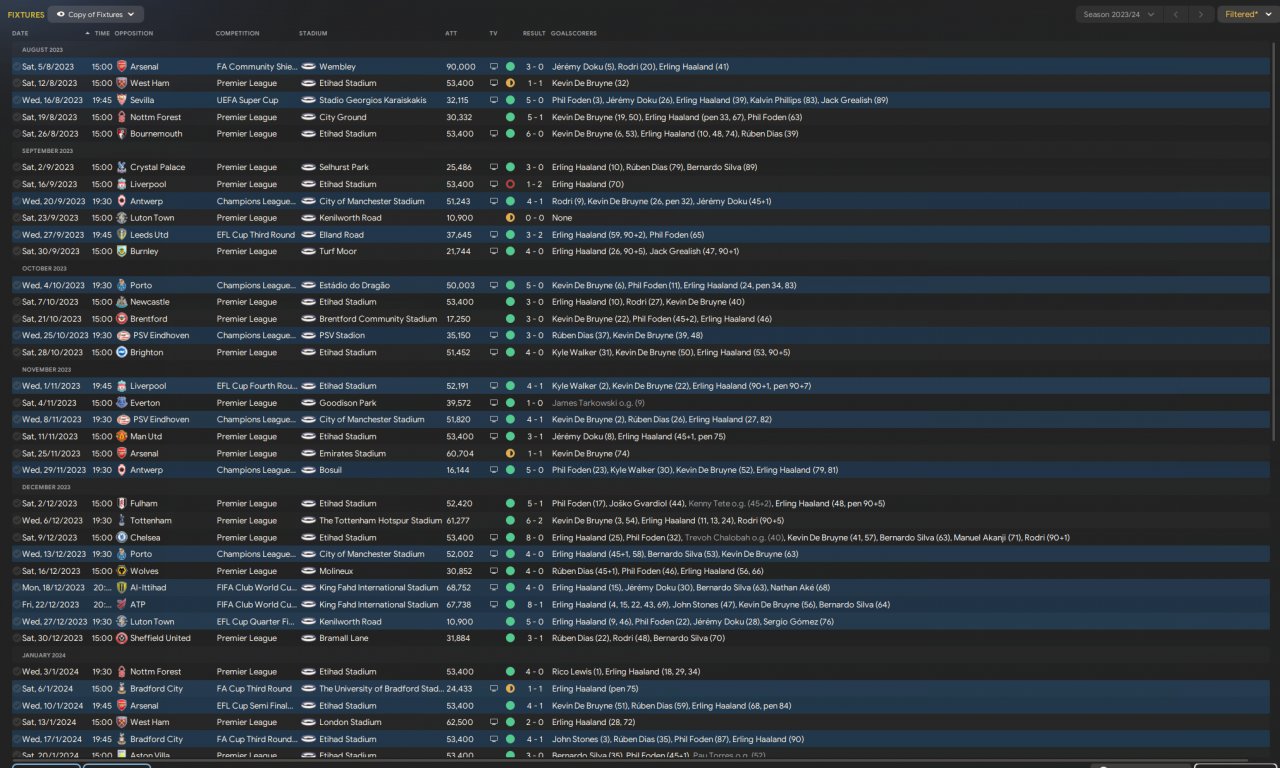Sort by the ATT attendance column header

[451, 33]
